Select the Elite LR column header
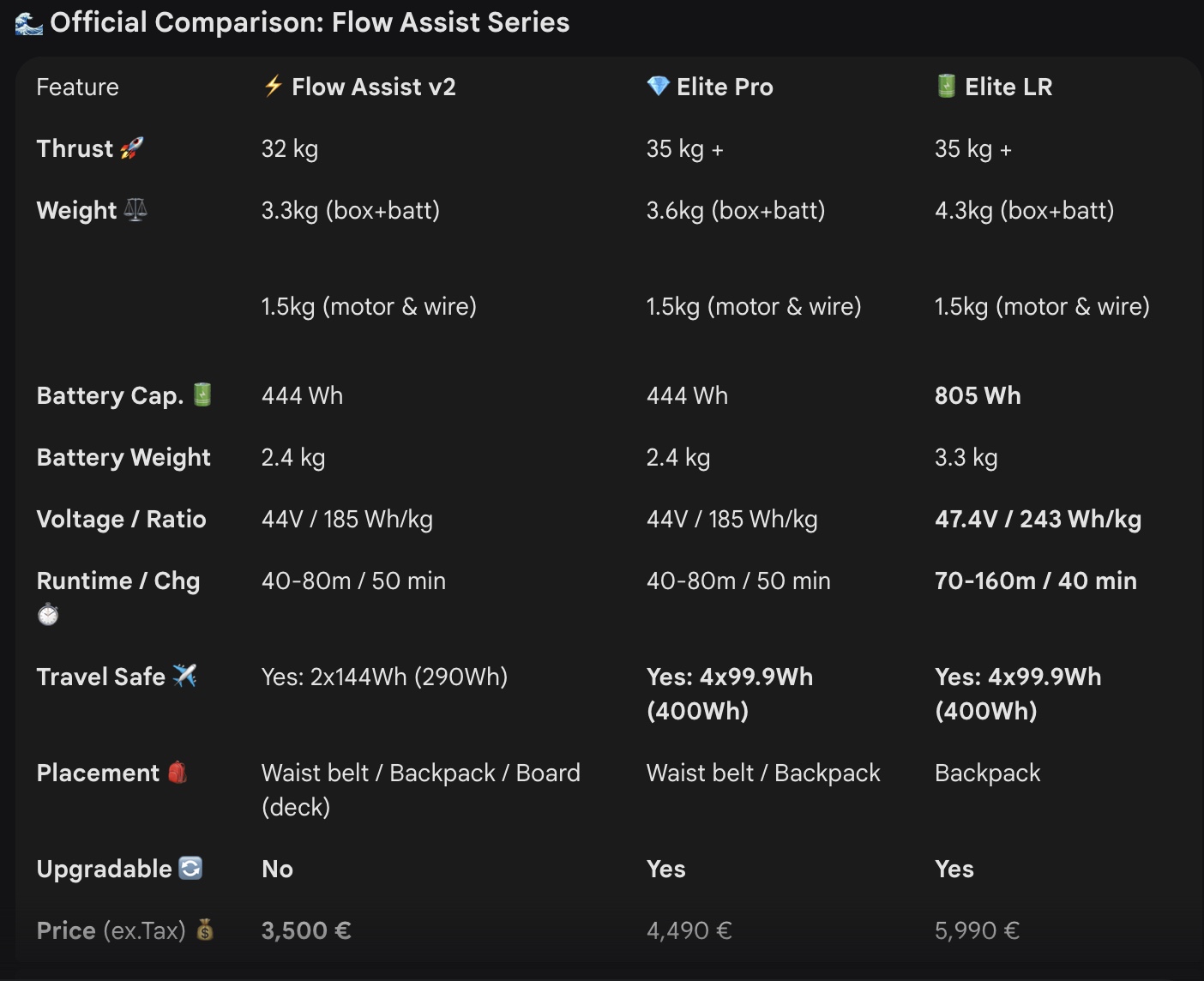This screenshot has height=981, width=1204. click(1008, 87)
